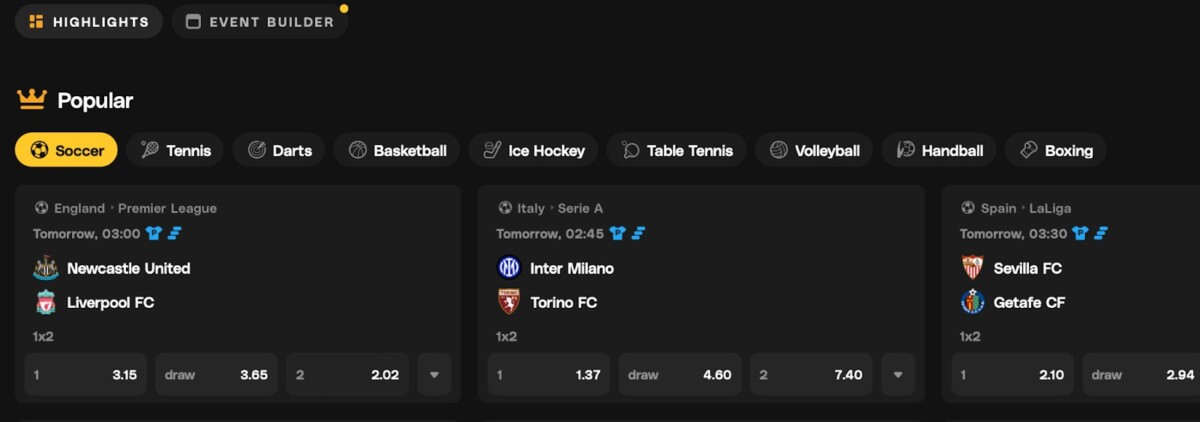Click the Inter Milano club crest
The height and width of the screenshot is (422, 1200).
pos(509,268)
